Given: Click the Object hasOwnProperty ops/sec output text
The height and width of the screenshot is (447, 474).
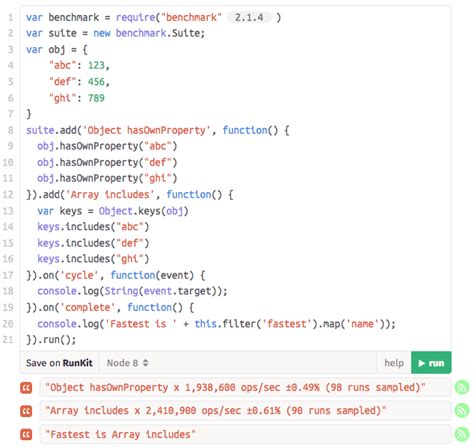Looking at the screenshot, I should [235, 387].
